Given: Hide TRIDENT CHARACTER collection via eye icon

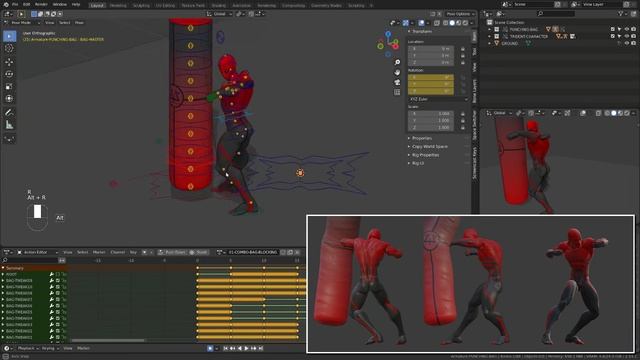Looking at the screenshot, I should 627,36.
